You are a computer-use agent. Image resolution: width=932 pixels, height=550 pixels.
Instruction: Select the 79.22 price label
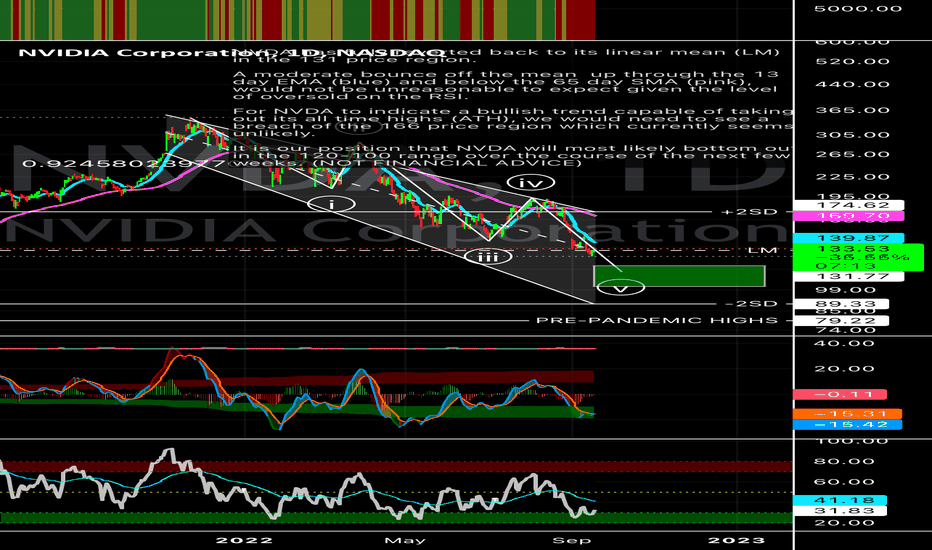[x=841, y=320]
